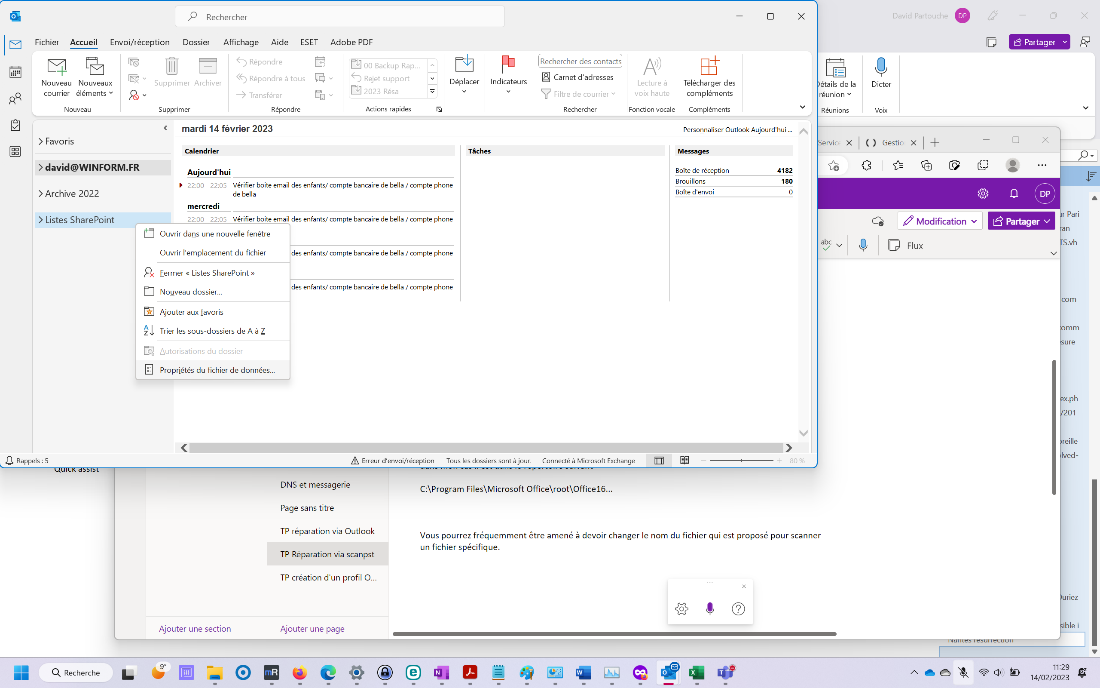Open the ESET tab
1100x688 pixels.
point(309,42)
